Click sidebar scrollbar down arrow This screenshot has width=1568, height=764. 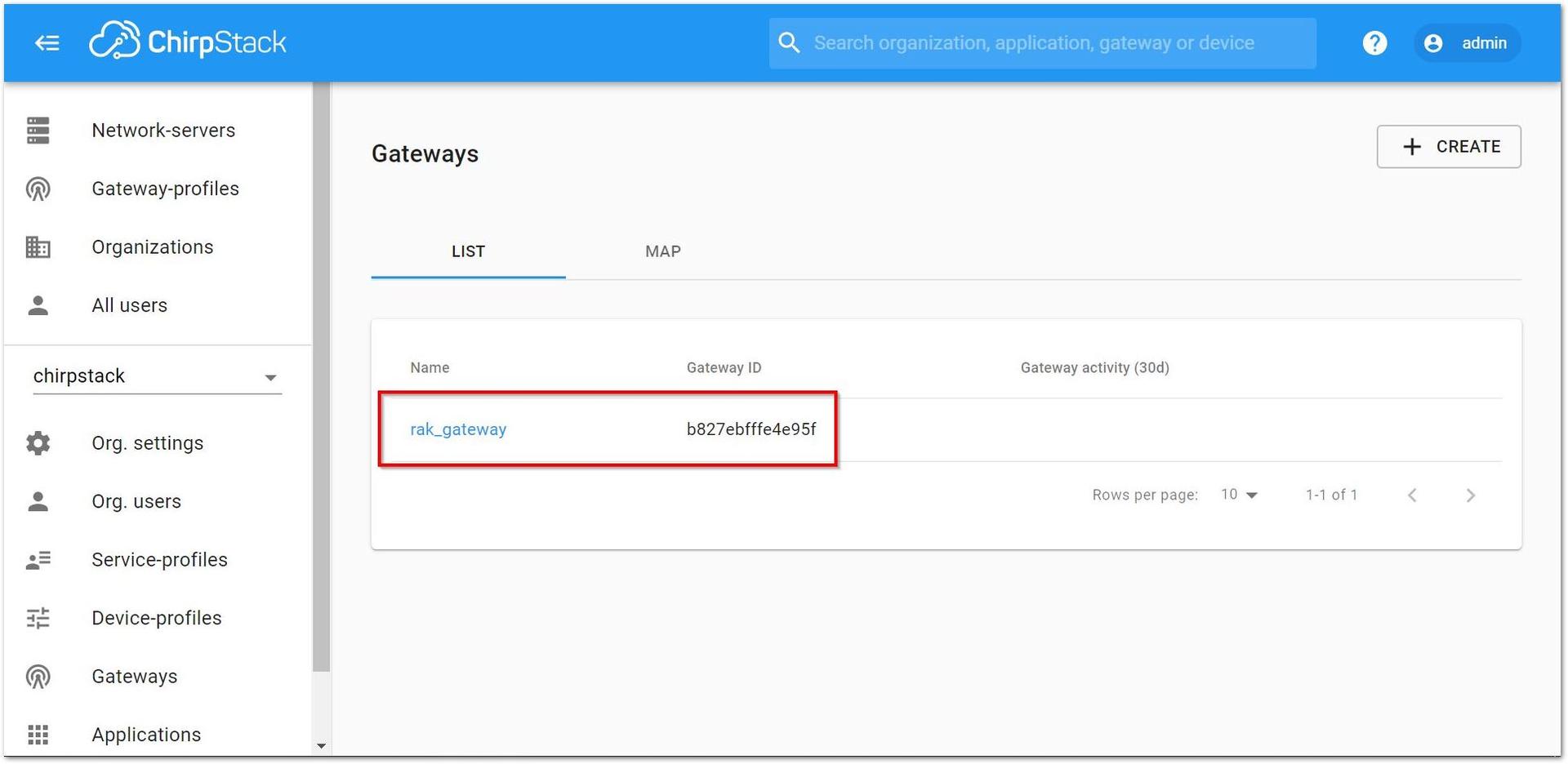pyautogui.click(x=321, y=746)
